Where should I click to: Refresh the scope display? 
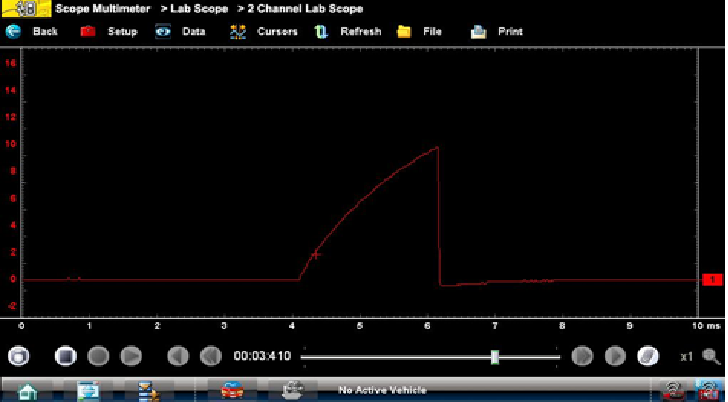coord(348,31)
